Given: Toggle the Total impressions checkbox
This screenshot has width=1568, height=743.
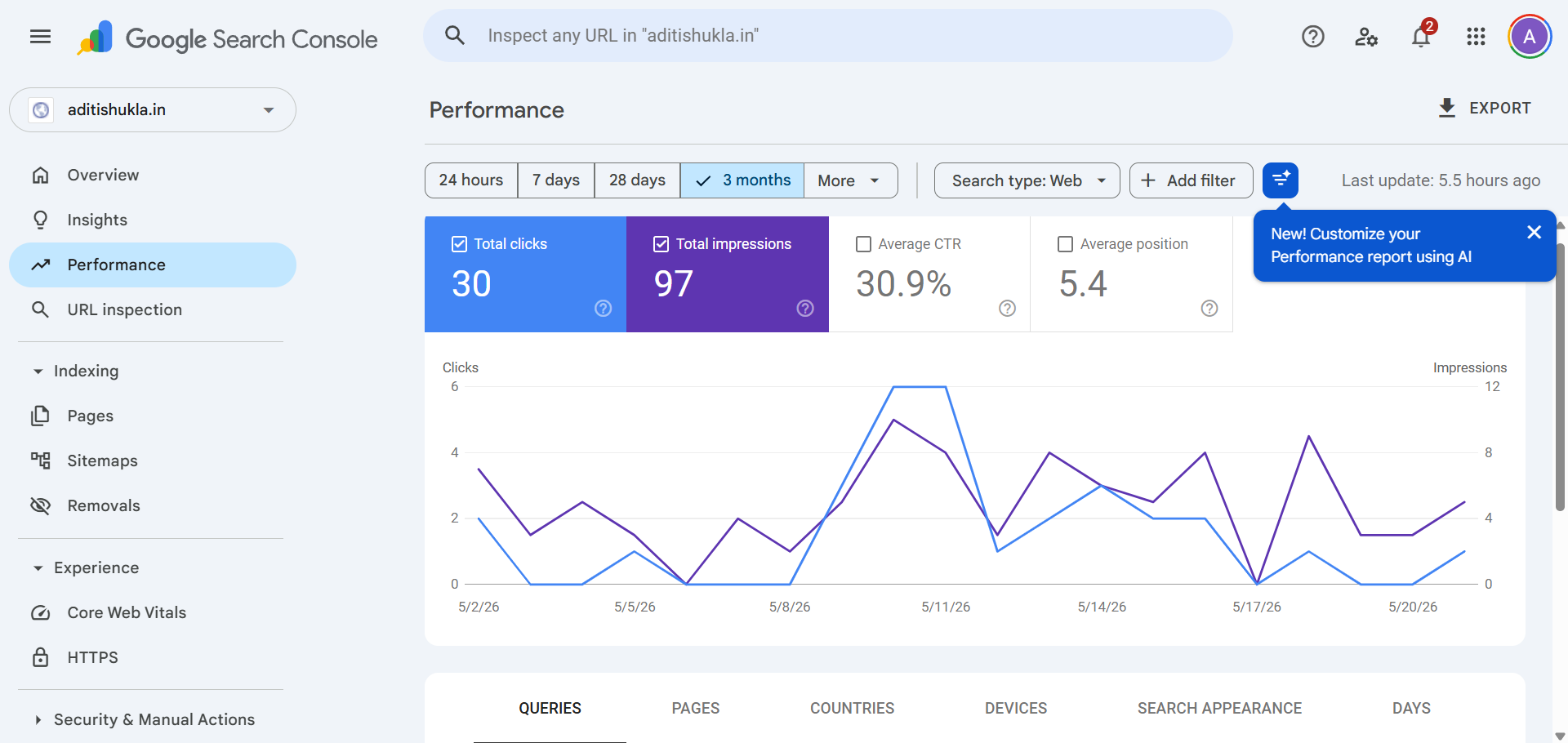Looking at the screenshot, I should 661,244.
